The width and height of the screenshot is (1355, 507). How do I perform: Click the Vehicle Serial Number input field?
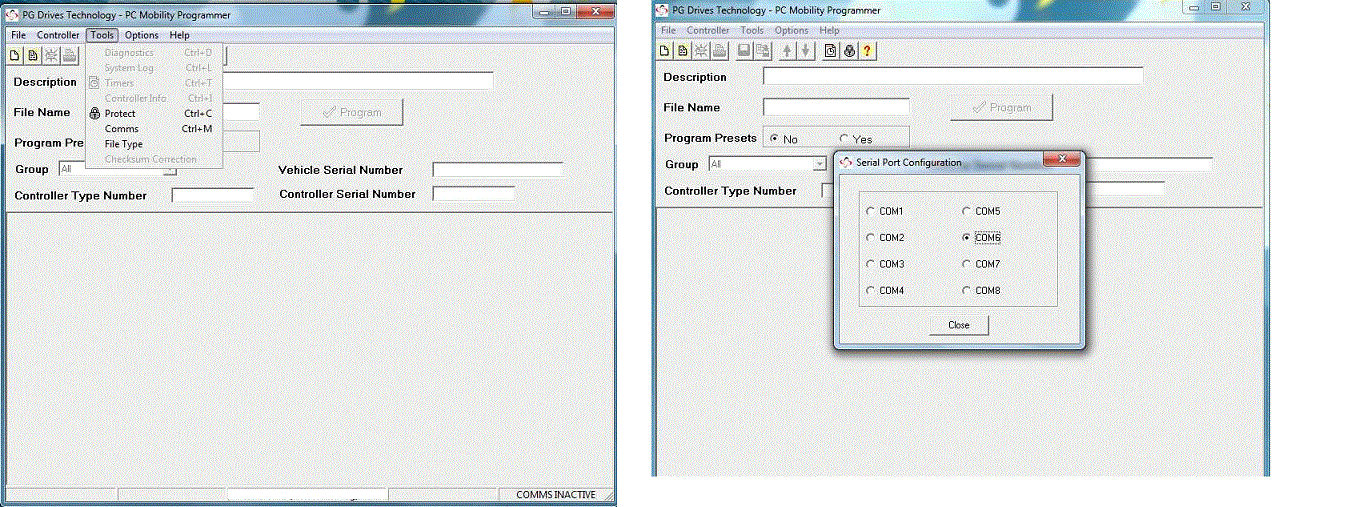497,170
